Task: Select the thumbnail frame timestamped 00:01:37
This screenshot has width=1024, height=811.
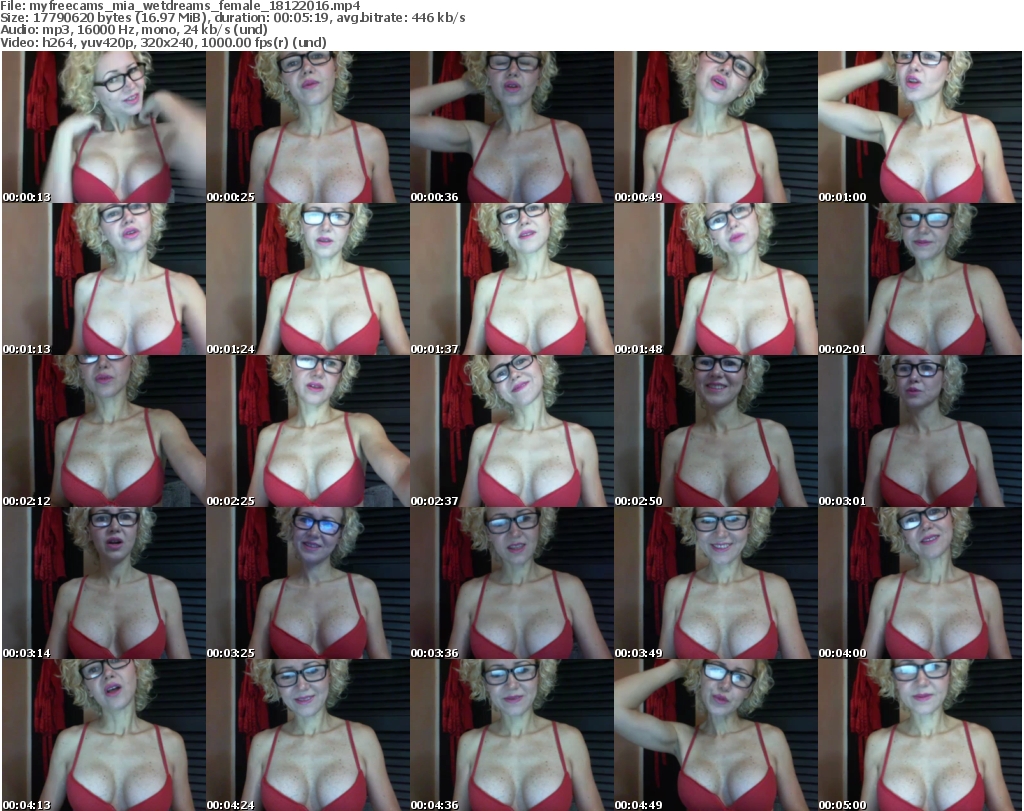Action: pyautogui.click(x=511, y=279)
